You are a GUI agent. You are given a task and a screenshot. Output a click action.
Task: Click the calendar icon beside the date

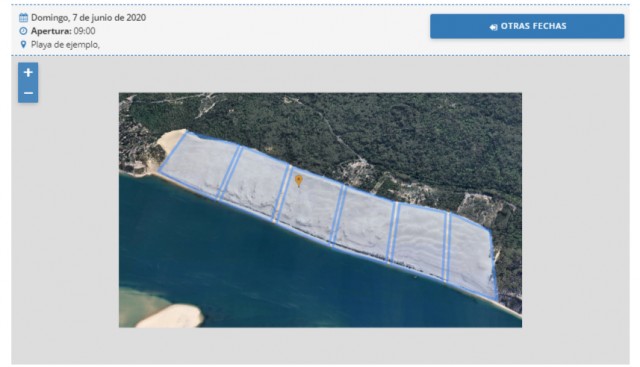tap(23, 18)
